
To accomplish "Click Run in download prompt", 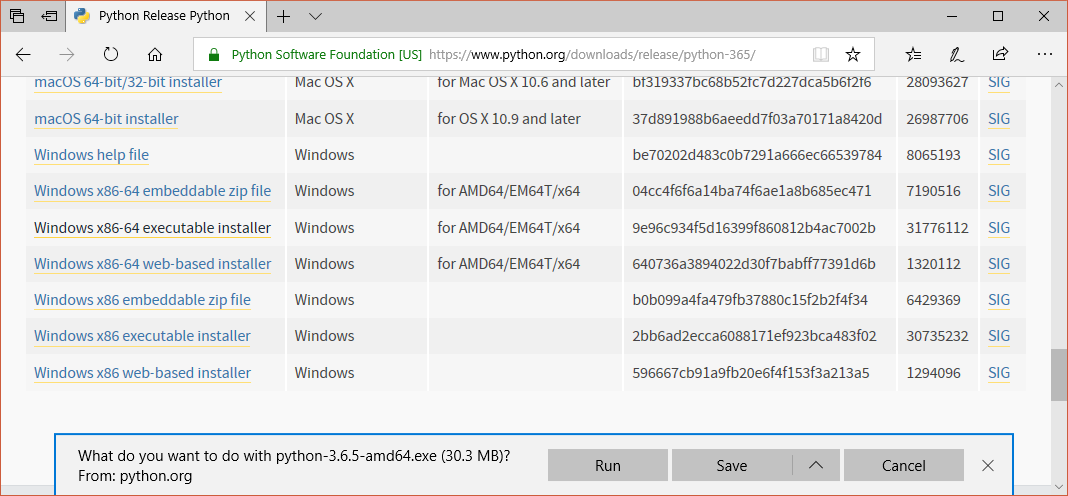I will pos(608,465).
